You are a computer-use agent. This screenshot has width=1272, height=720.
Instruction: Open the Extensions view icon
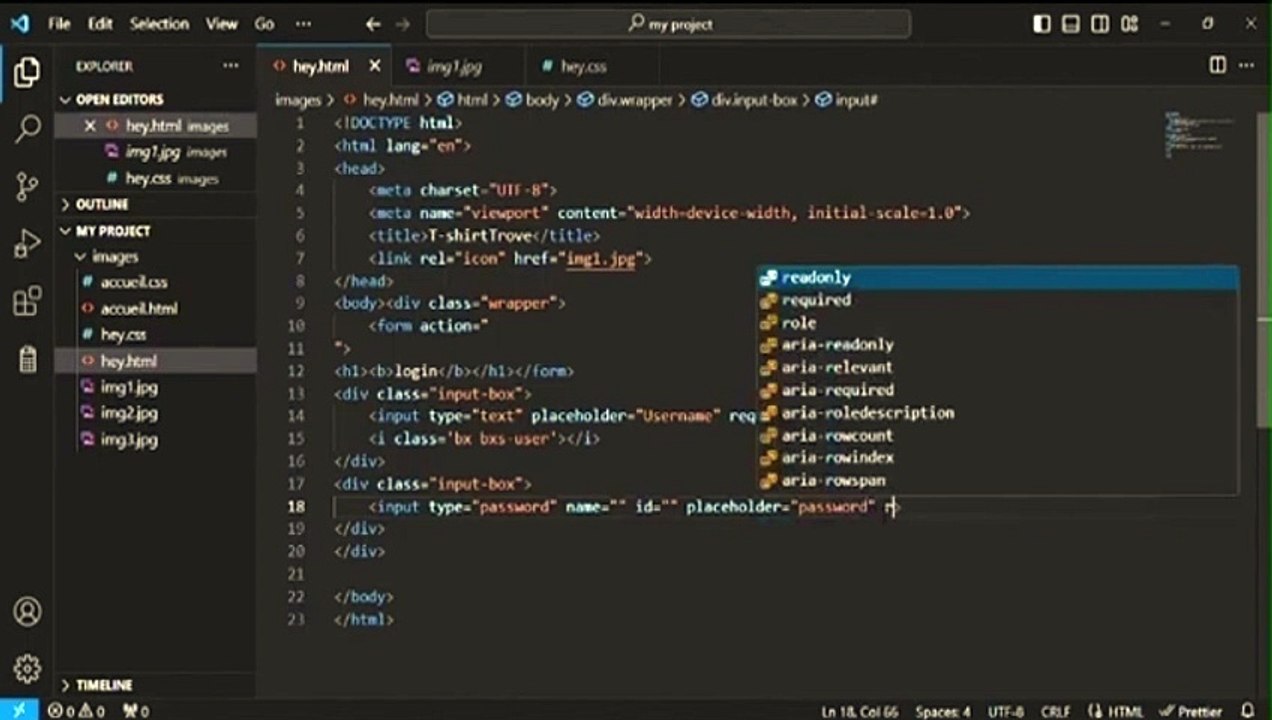point(27,300)
